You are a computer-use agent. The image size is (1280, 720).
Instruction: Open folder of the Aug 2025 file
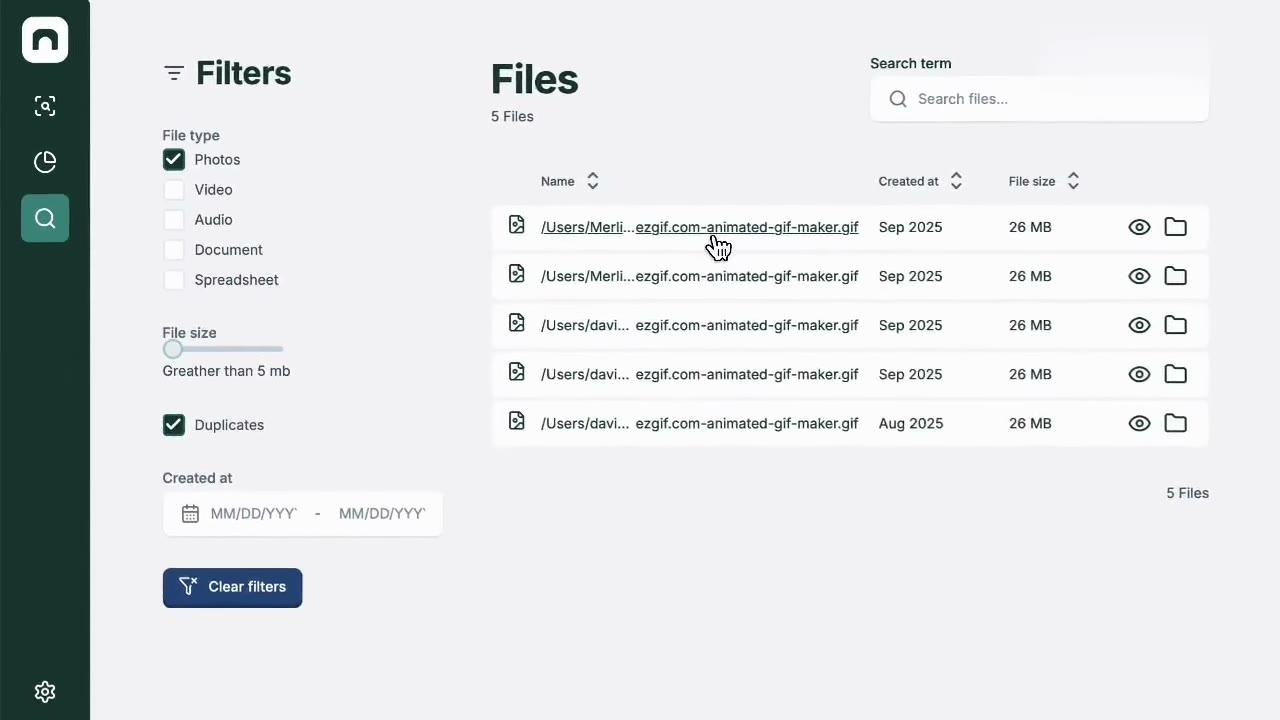pos(1176,423)
